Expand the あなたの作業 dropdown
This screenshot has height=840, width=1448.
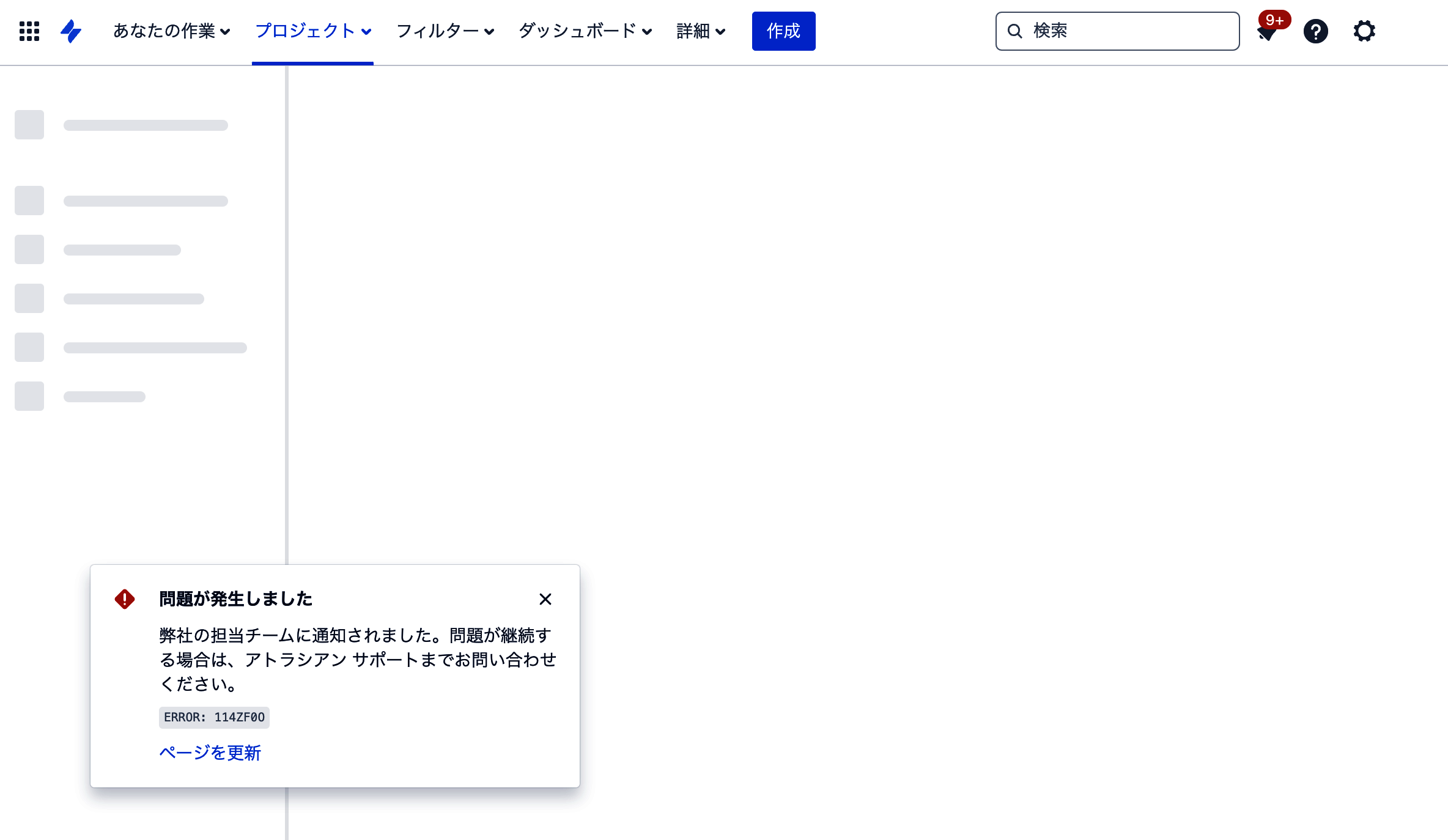(x=171, y=31)
